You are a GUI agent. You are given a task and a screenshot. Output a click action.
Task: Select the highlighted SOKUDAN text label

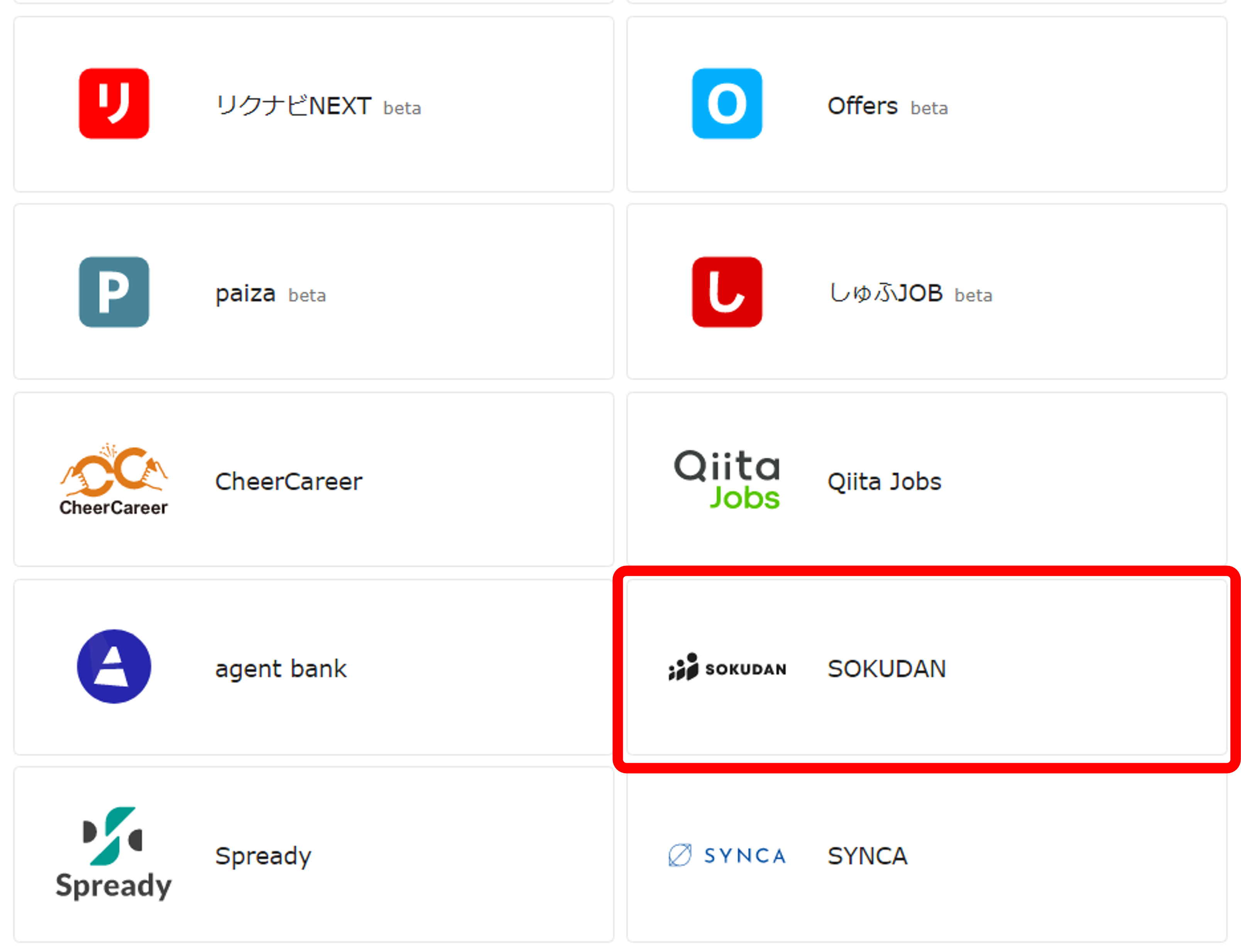click(887, 669)
